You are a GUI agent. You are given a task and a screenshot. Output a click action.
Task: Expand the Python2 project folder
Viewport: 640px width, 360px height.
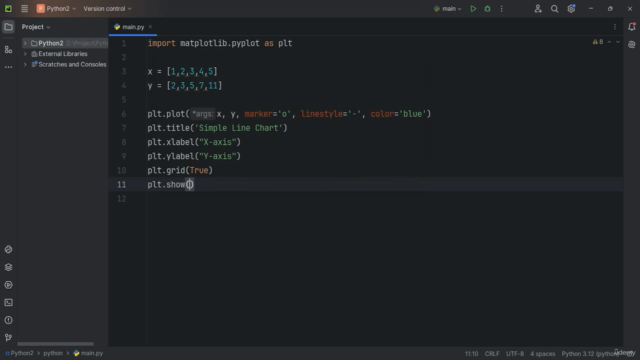(x=25, y=43)
